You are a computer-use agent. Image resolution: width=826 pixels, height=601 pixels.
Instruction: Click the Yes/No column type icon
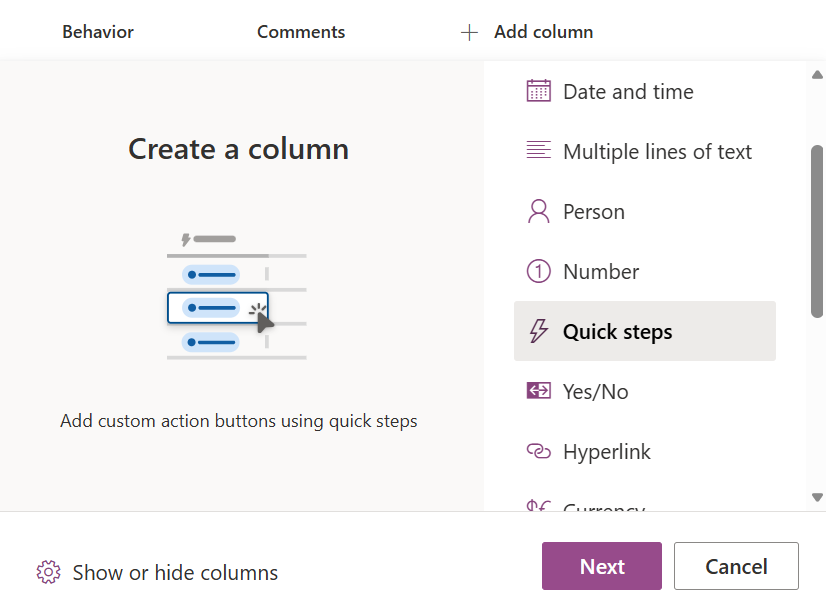point(539,391)
